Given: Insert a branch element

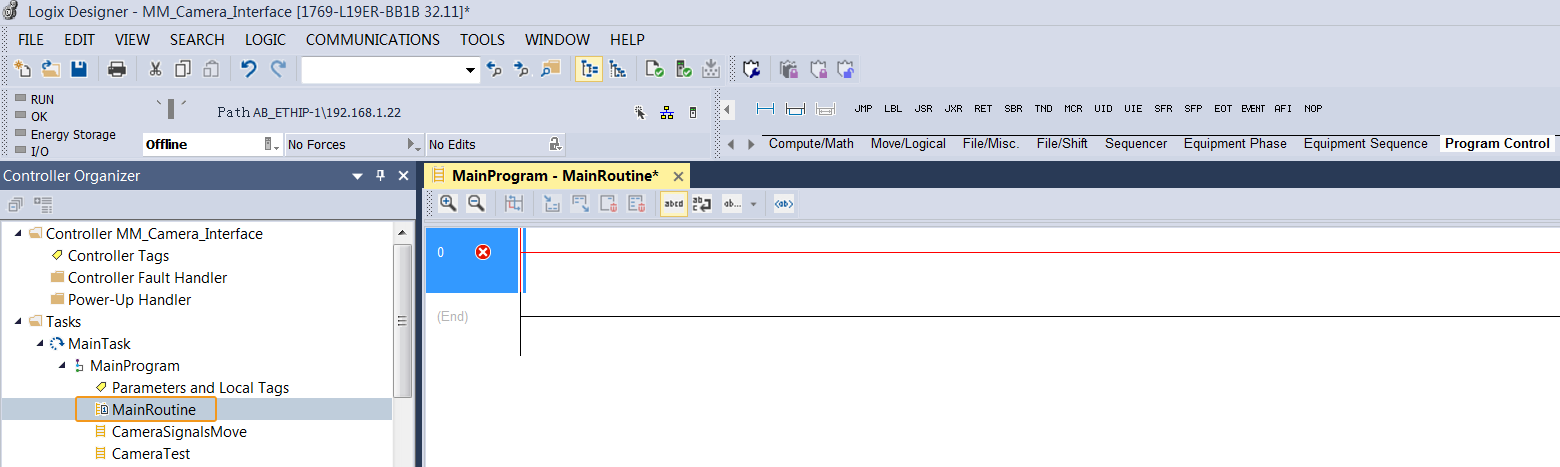Looking at the screenshot, I should point(796,109).
